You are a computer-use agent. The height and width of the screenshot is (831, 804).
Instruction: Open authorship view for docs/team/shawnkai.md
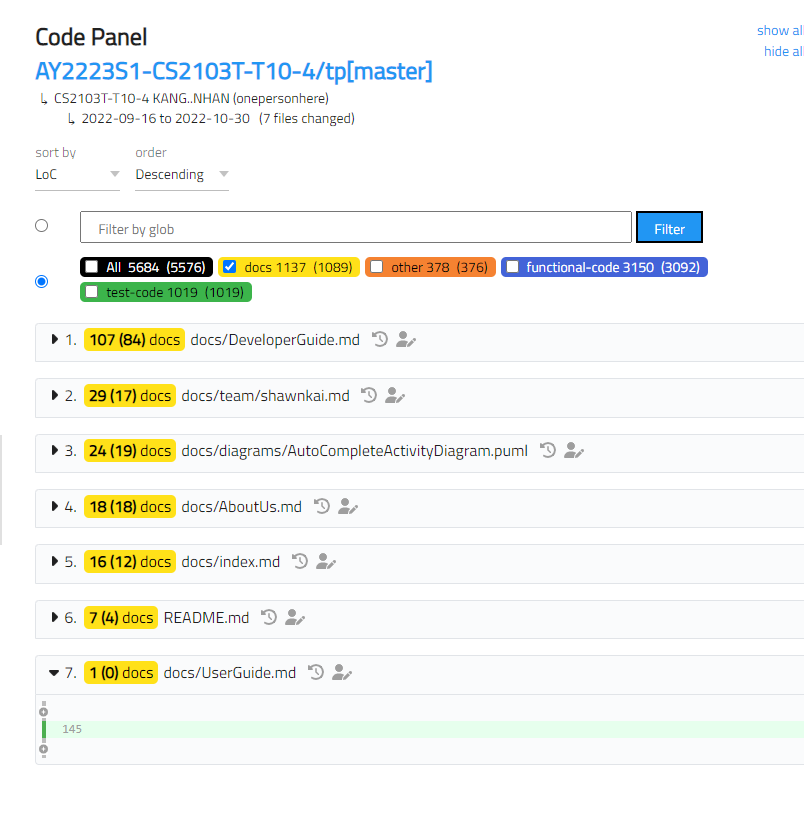click(x=395, y=395)
